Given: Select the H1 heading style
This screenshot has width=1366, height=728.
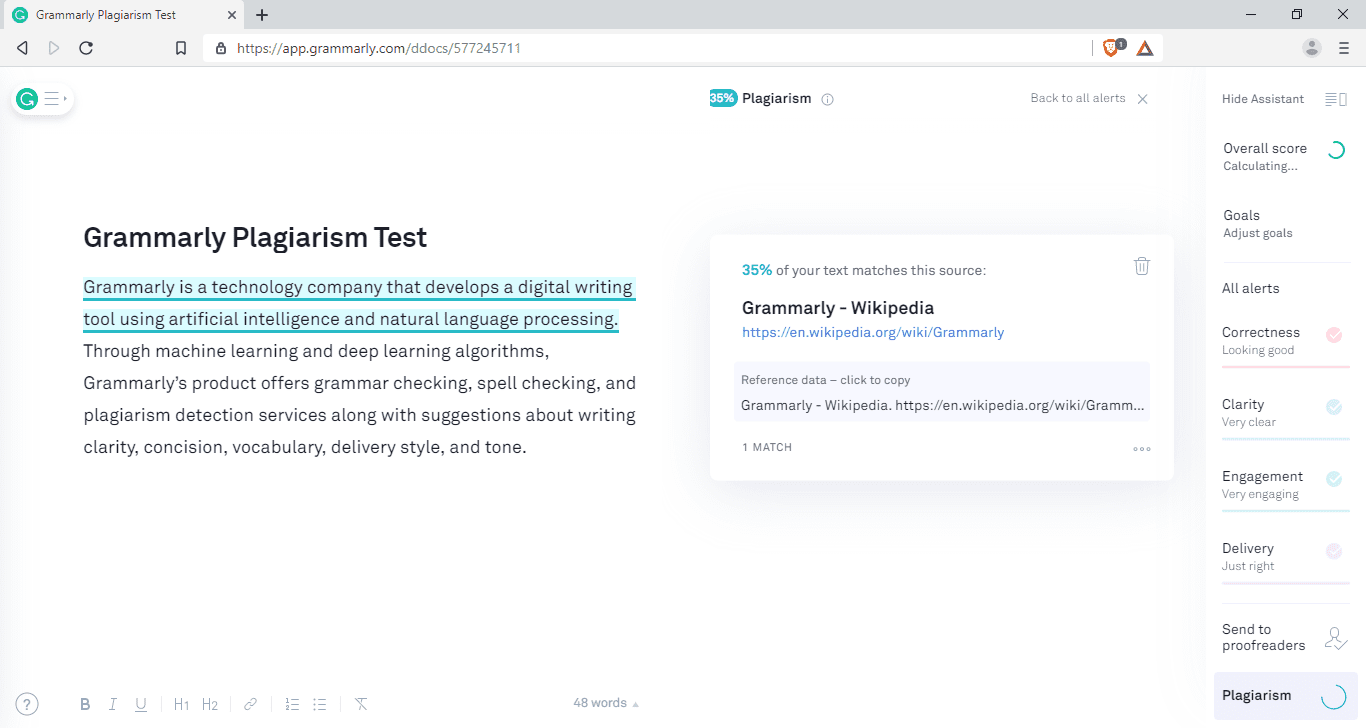Looking at the screenshot, I should point(181,704).
